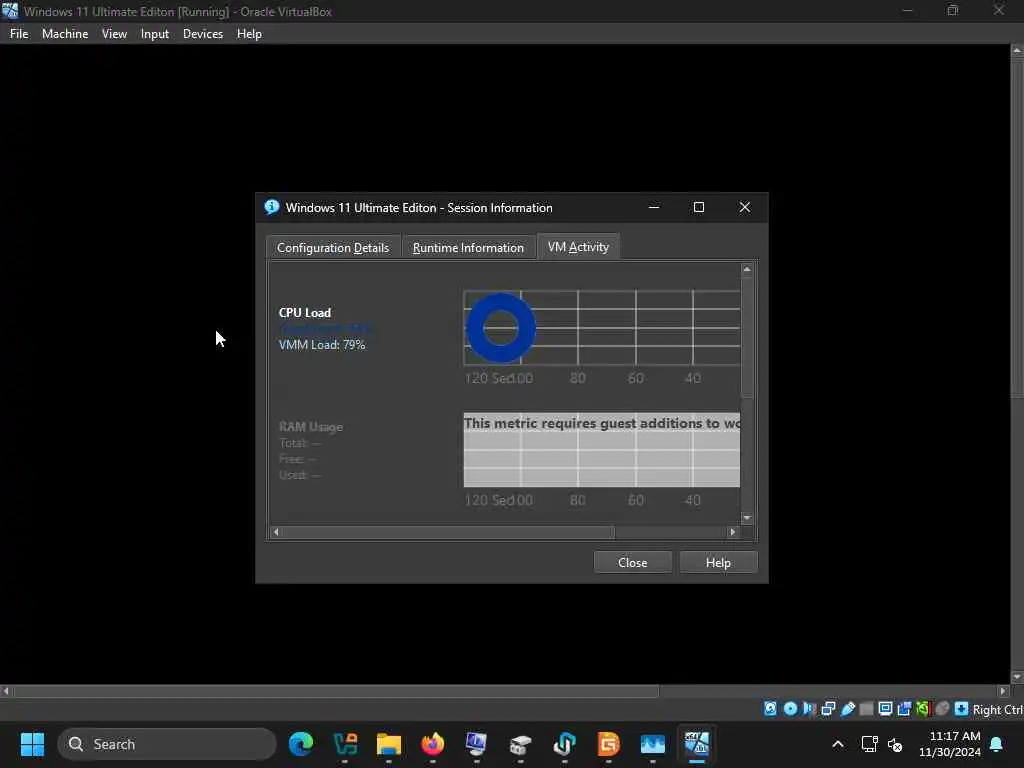This screenshot has height=768, width=1024.
Task: Click the display monitor indicator icon
Action: 886,709
